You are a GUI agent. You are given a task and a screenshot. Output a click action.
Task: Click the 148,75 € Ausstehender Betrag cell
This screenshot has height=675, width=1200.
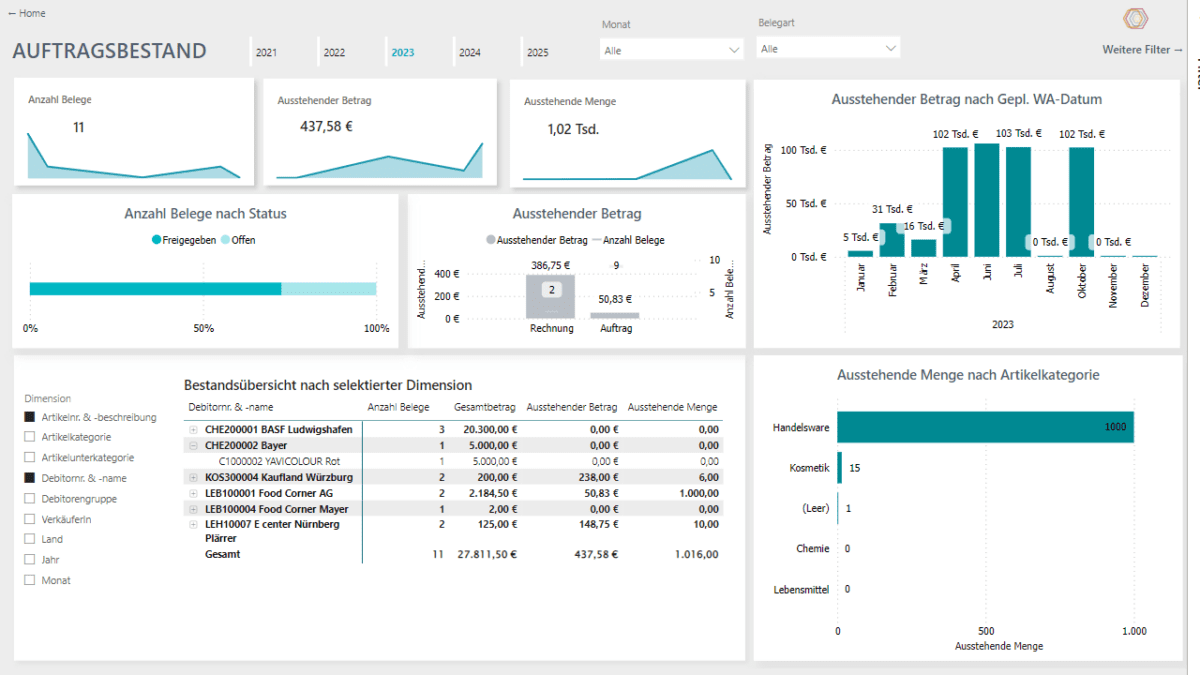(597, 524)
